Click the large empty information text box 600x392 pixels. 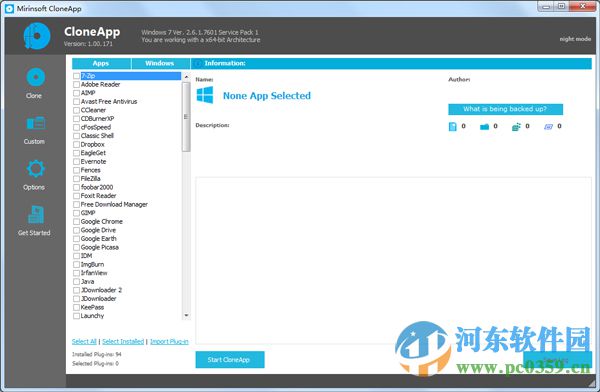point(393,260)
